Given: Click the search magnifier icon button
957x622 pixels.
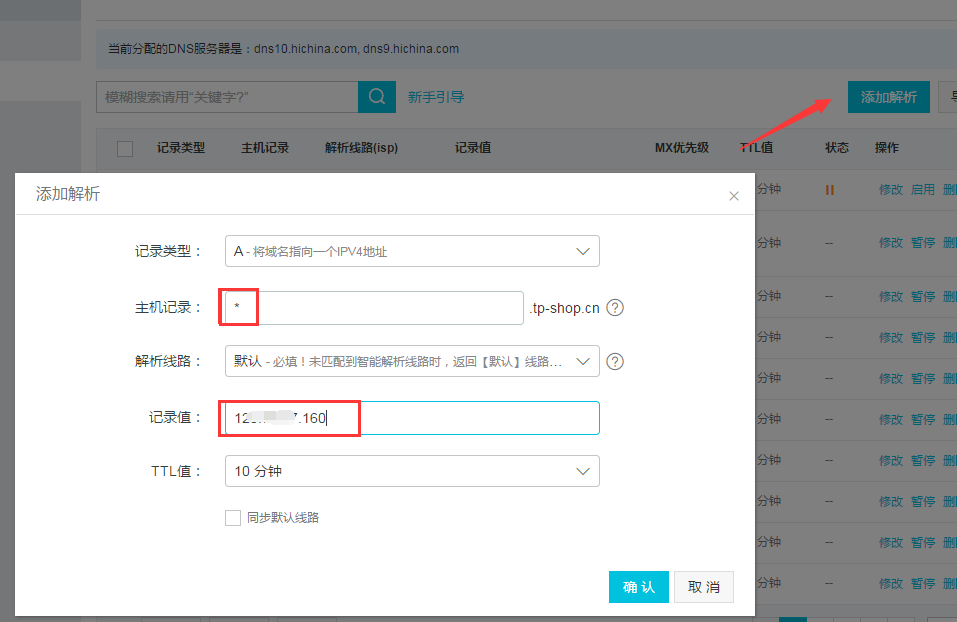Looking at the screenshot, I should [376, 97].
